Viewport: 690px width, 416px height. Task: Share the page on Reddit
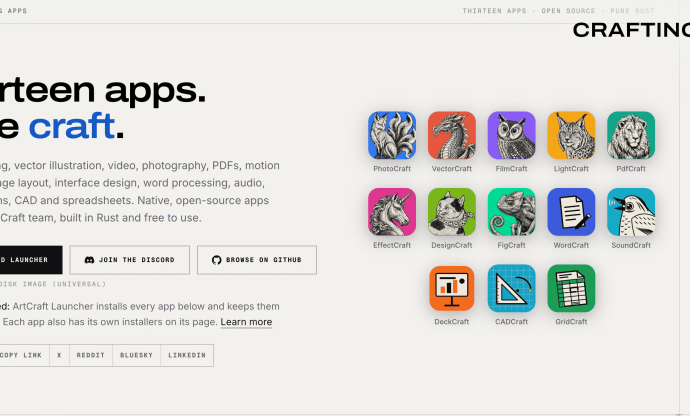[91, 355]
